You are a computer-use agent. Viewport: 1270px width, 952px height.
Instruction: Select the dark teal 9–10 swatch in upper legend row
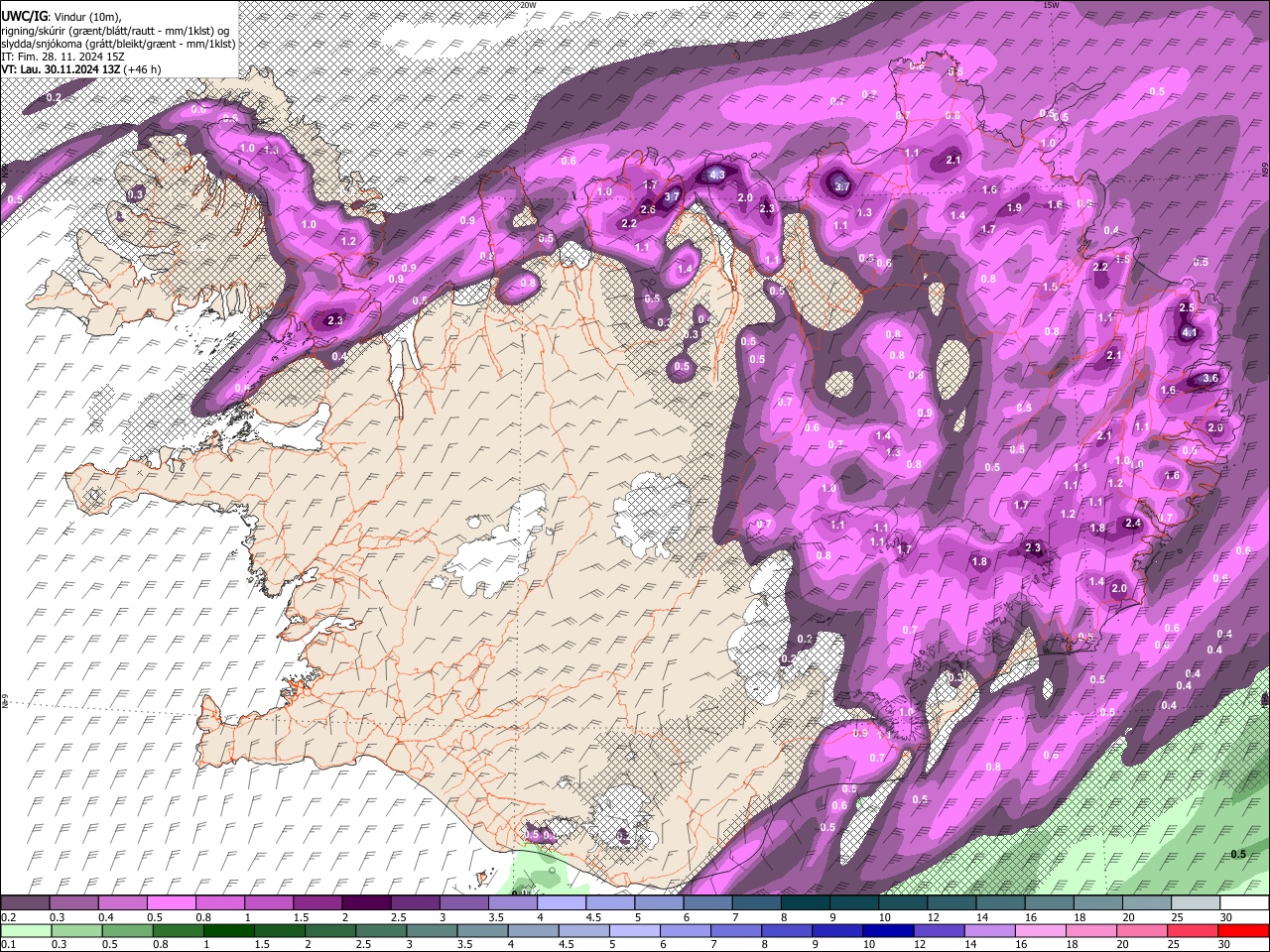853,903
